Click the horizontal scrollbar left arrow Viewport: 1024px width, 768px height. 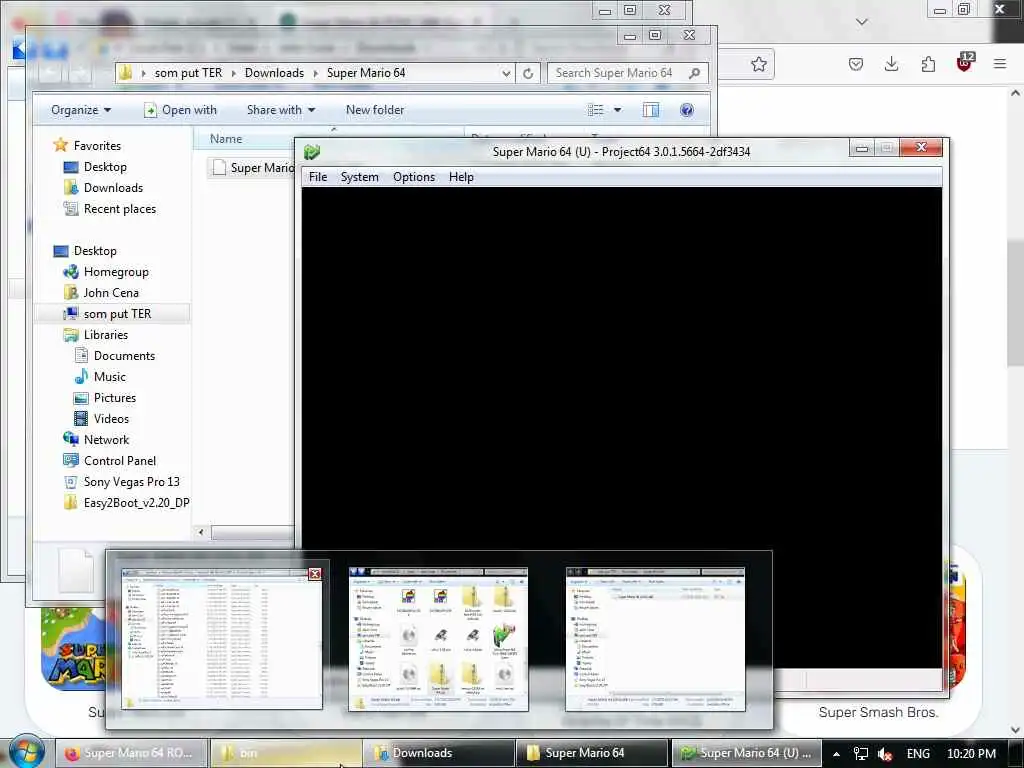pyautogui.click(x=201, y=532)
